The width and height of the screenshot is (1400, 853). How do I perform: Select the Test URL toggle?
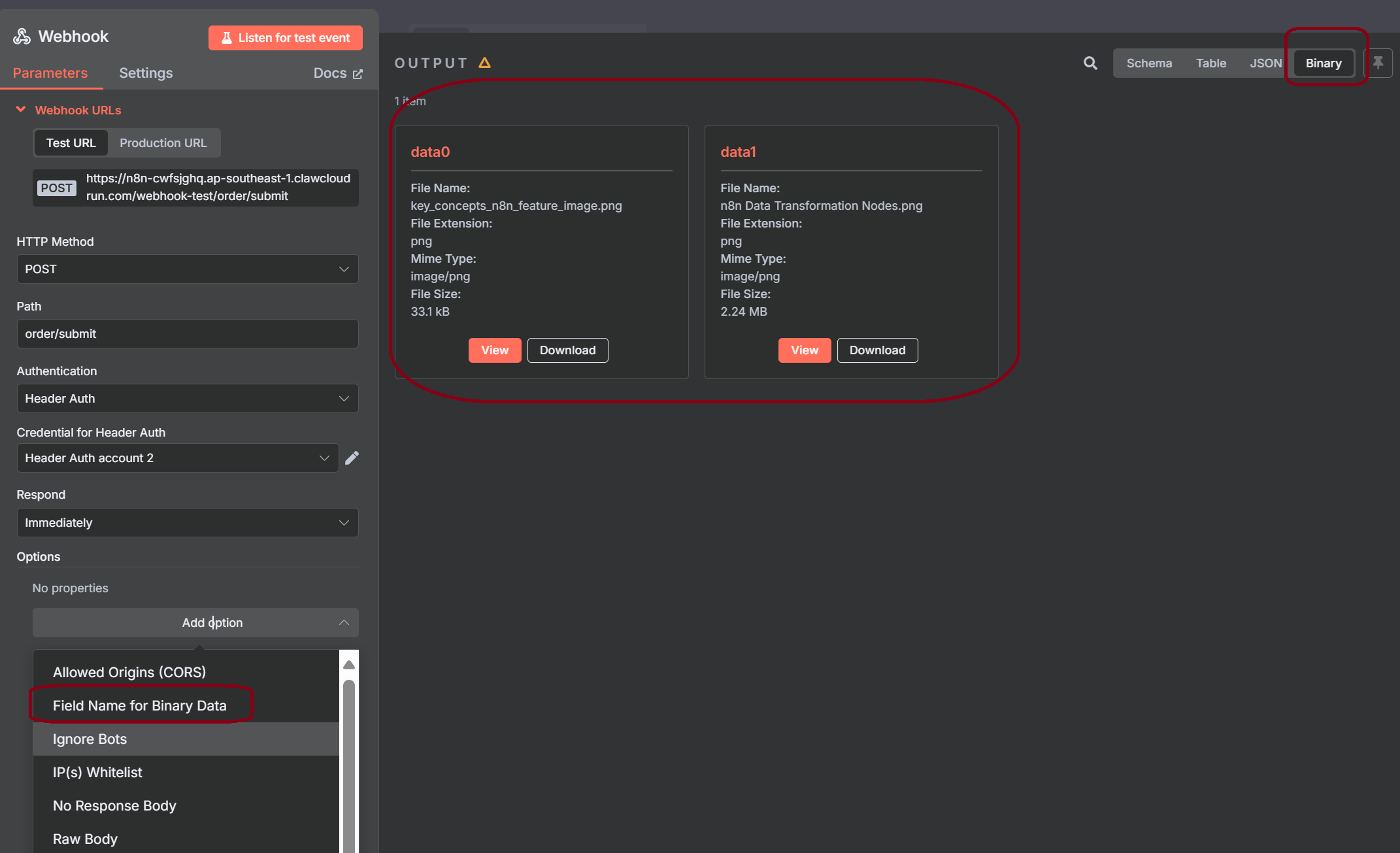71,143
